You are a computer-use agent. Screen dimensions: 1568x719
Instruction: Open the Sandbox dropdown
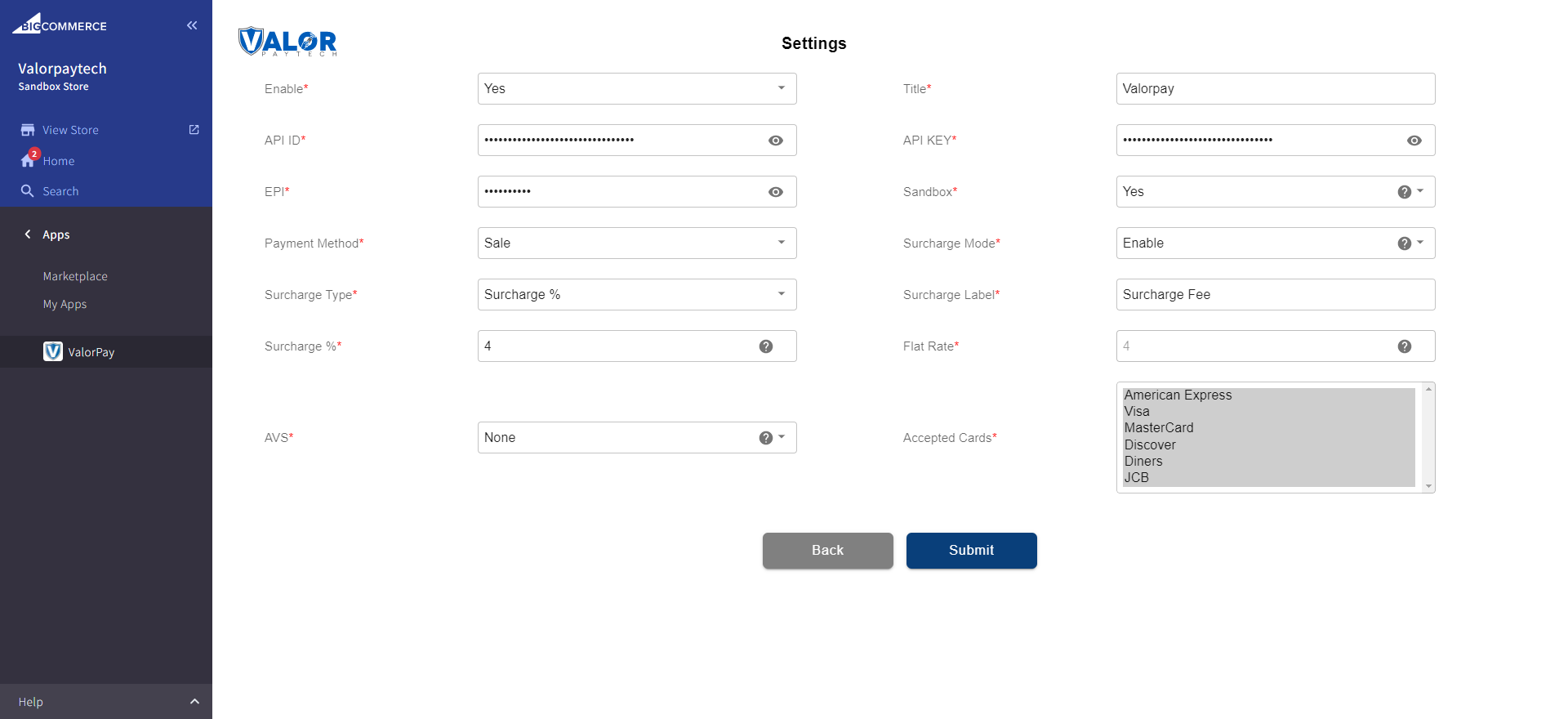click(x=1276, y=192)
